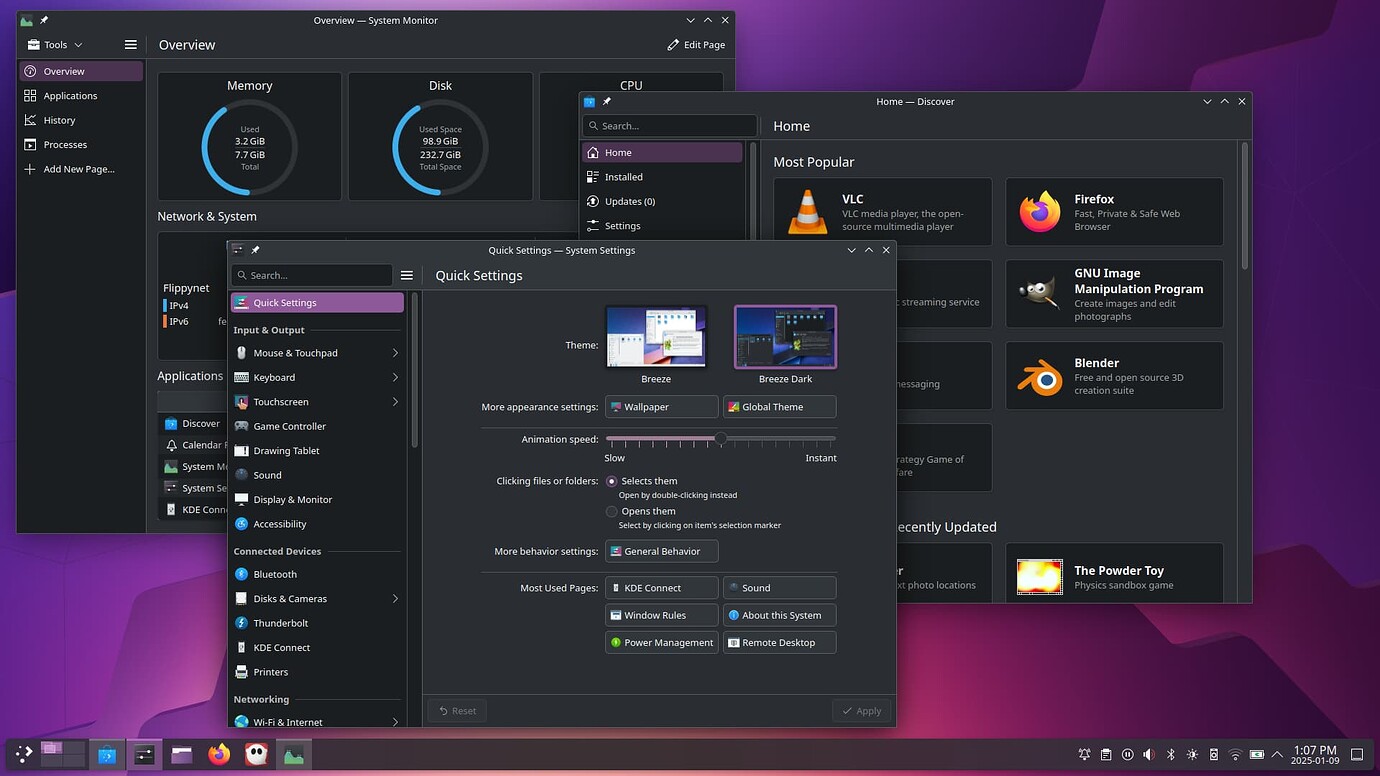1380x776 pixels.
Task: Launch Firefox from the taskbar
Action: [x=218, y=754]
